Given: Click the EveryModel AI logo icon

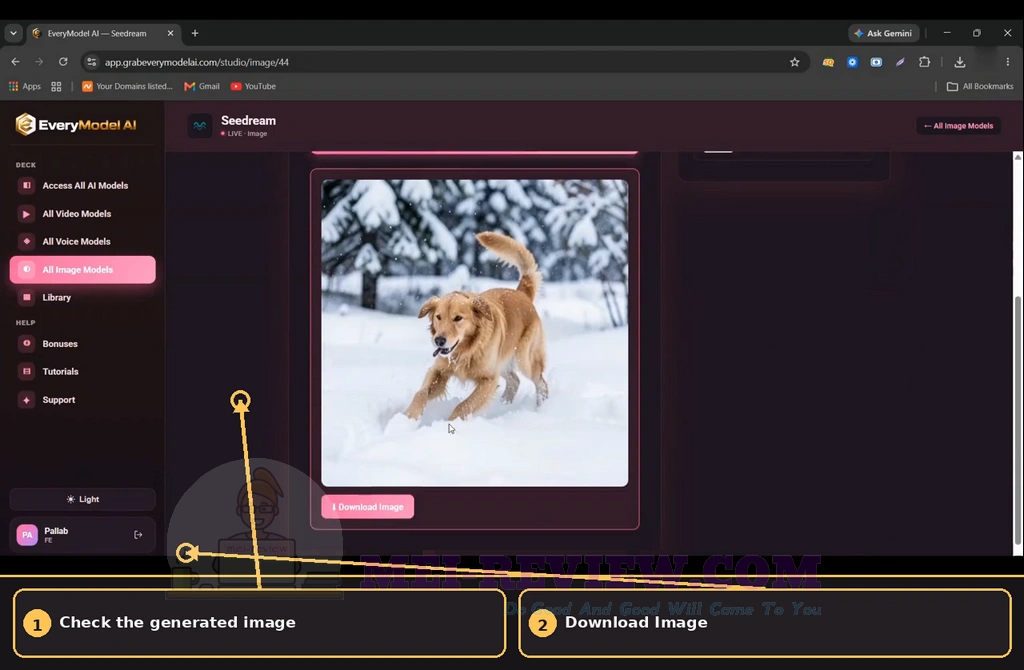Looking at the screenshot, I should [25, 124].
